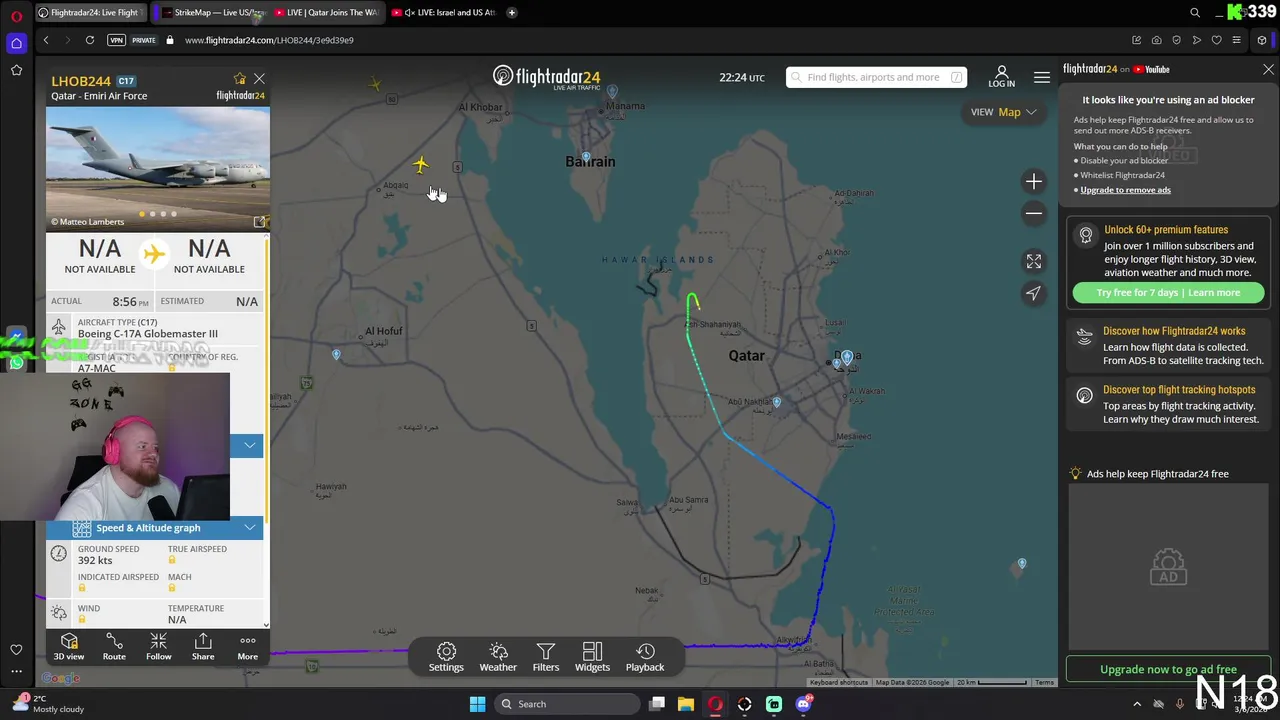The height and width of the screenshot is (720, 1280).
Task: Open the hamburger main menu
Action: pyautogui.click(x=1042, y=77)
